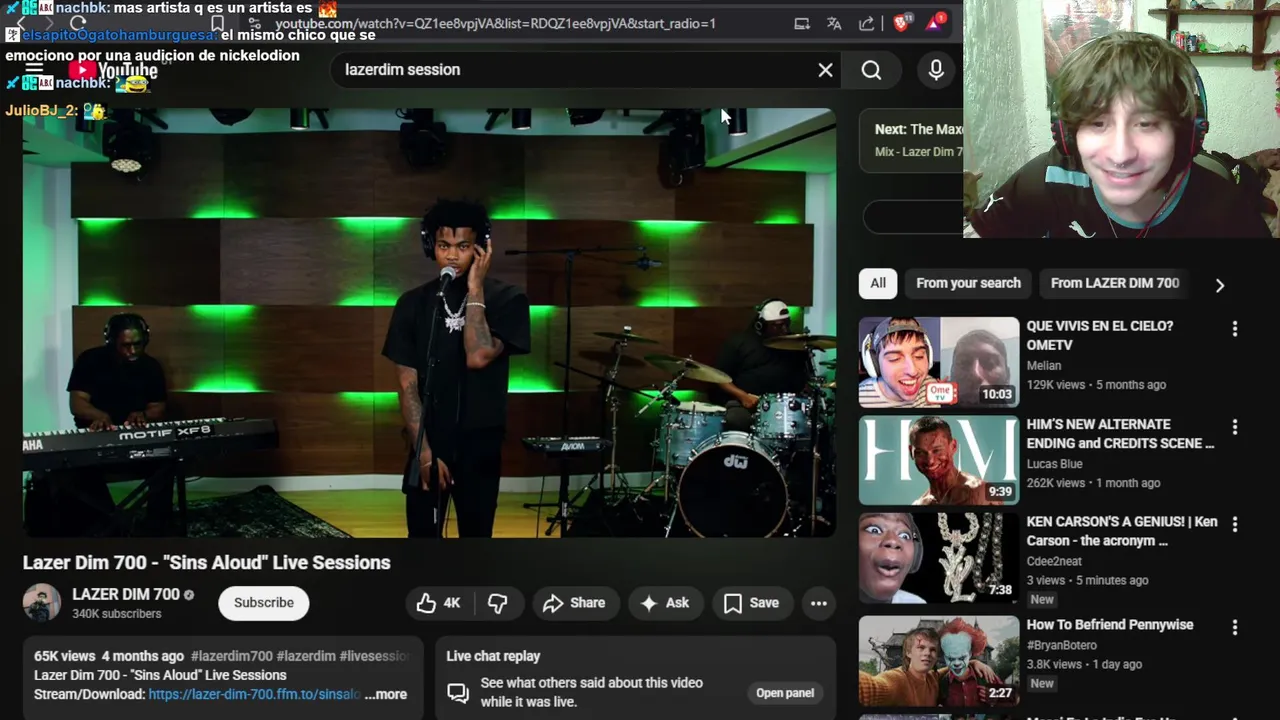Bookmark this page with the bookmark icon
This screenshot has height=720, width=1280.
point(217,23)
